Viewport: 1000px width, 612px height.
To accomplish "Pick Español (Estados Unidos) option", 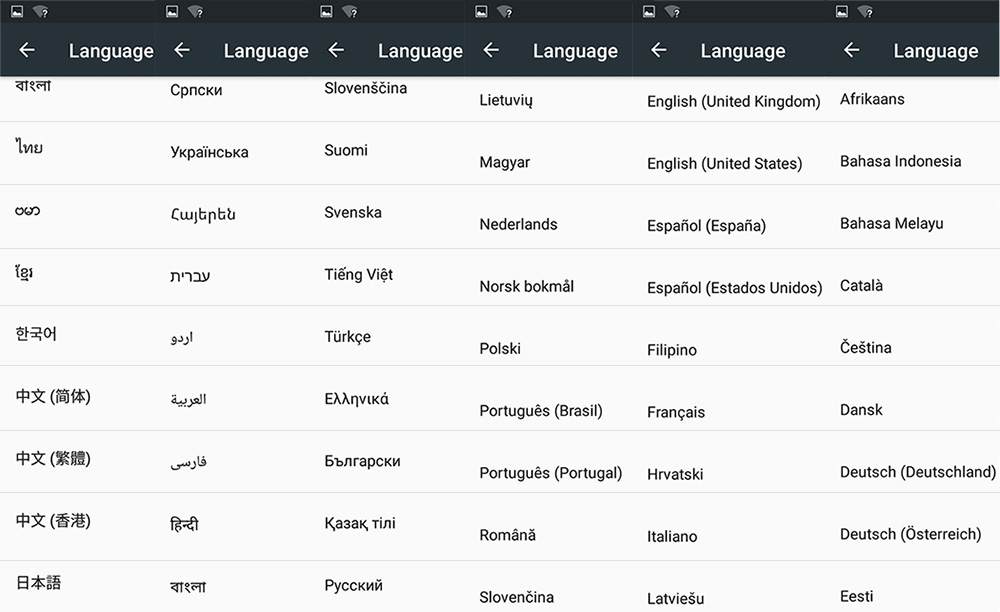I will click(734, 288).
